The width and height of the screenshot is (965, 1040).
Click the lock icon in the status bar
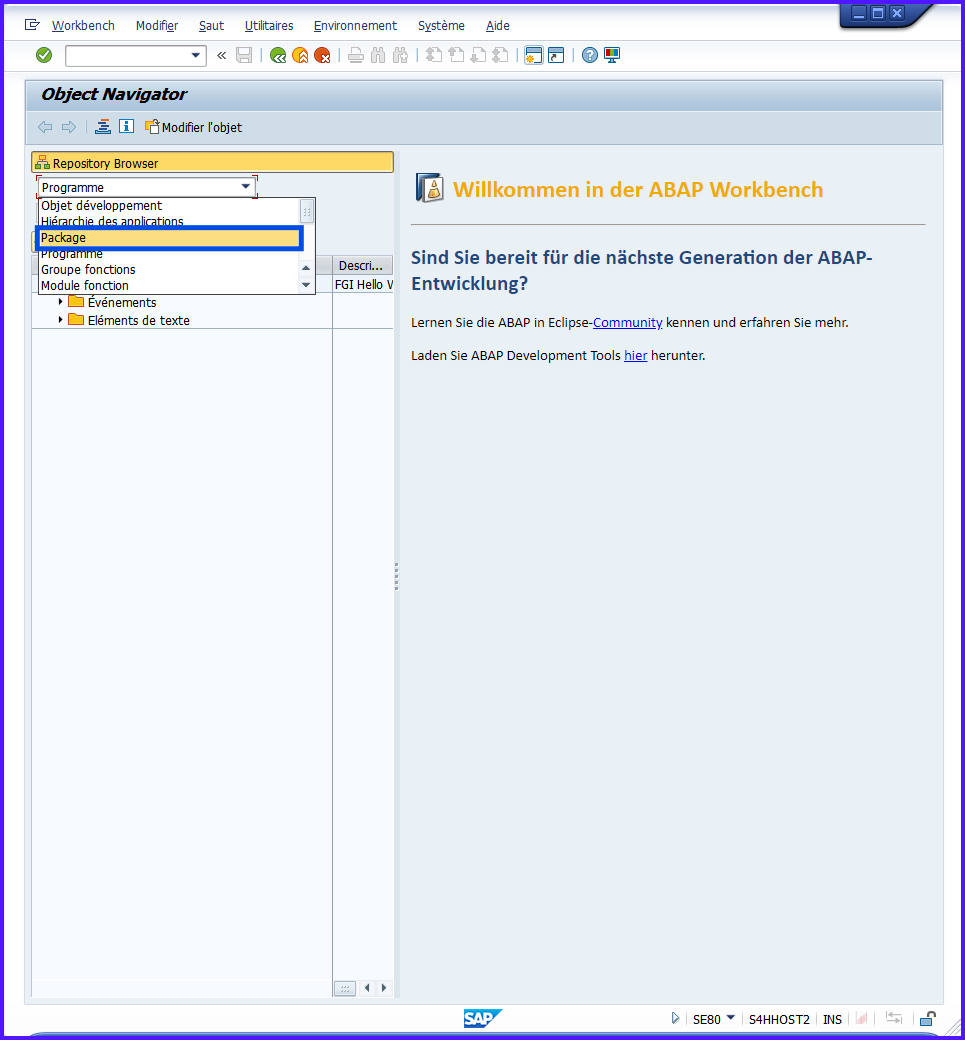927,1019
